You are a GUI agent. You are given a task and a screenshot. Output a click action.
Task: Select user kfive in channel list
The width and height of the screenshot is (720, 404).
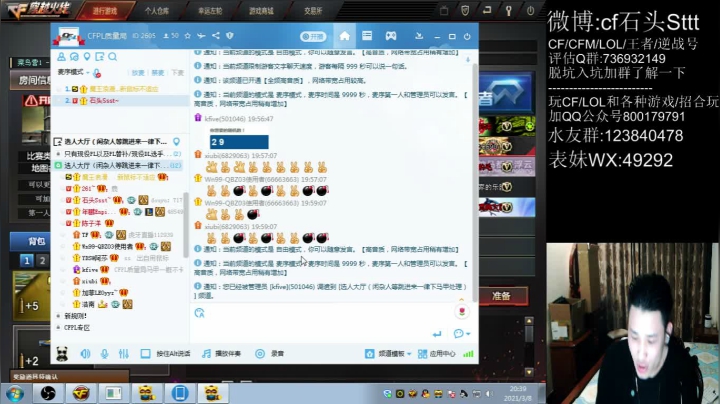point(90,269)
